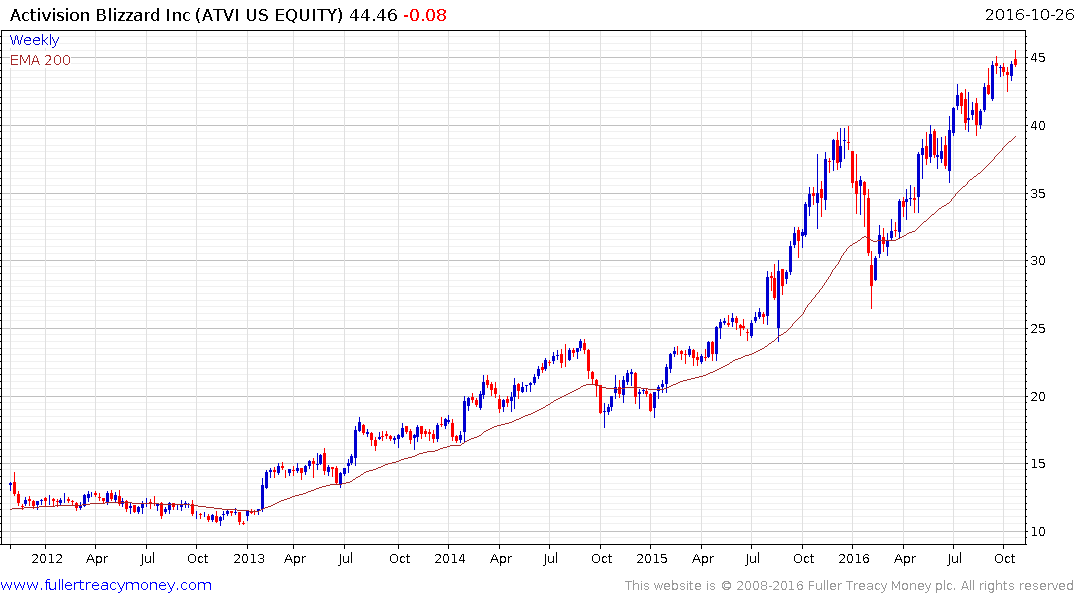Click the 10 price axis label
The width and height of the screenshot is (1075, 600).
tap(1038, 531)
